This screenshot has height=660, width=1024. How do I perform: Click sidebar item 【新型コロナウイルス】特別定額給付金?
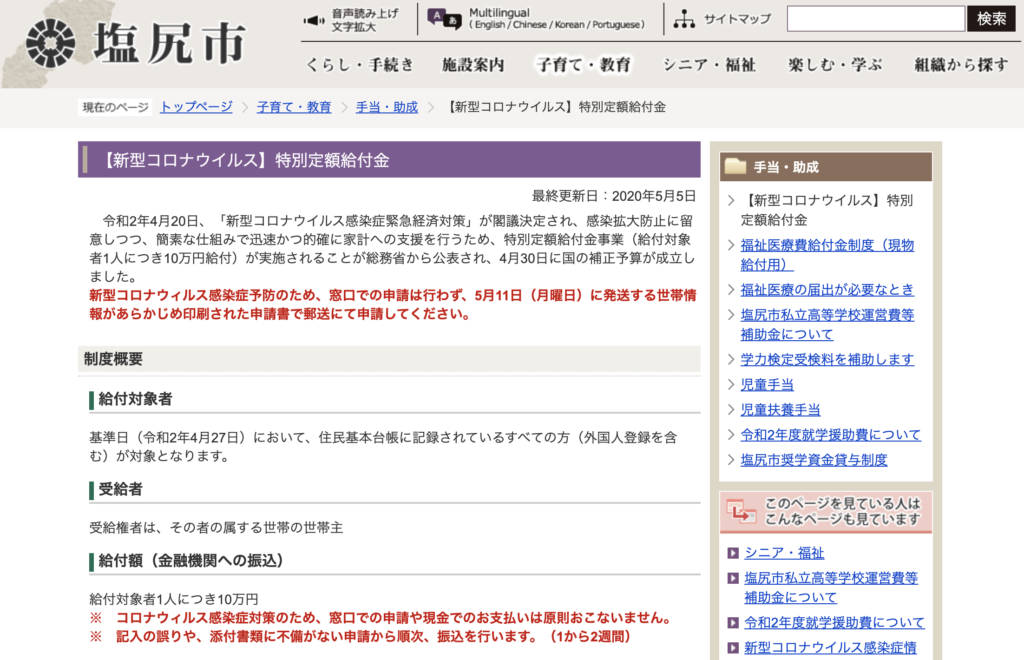(826, 210)
